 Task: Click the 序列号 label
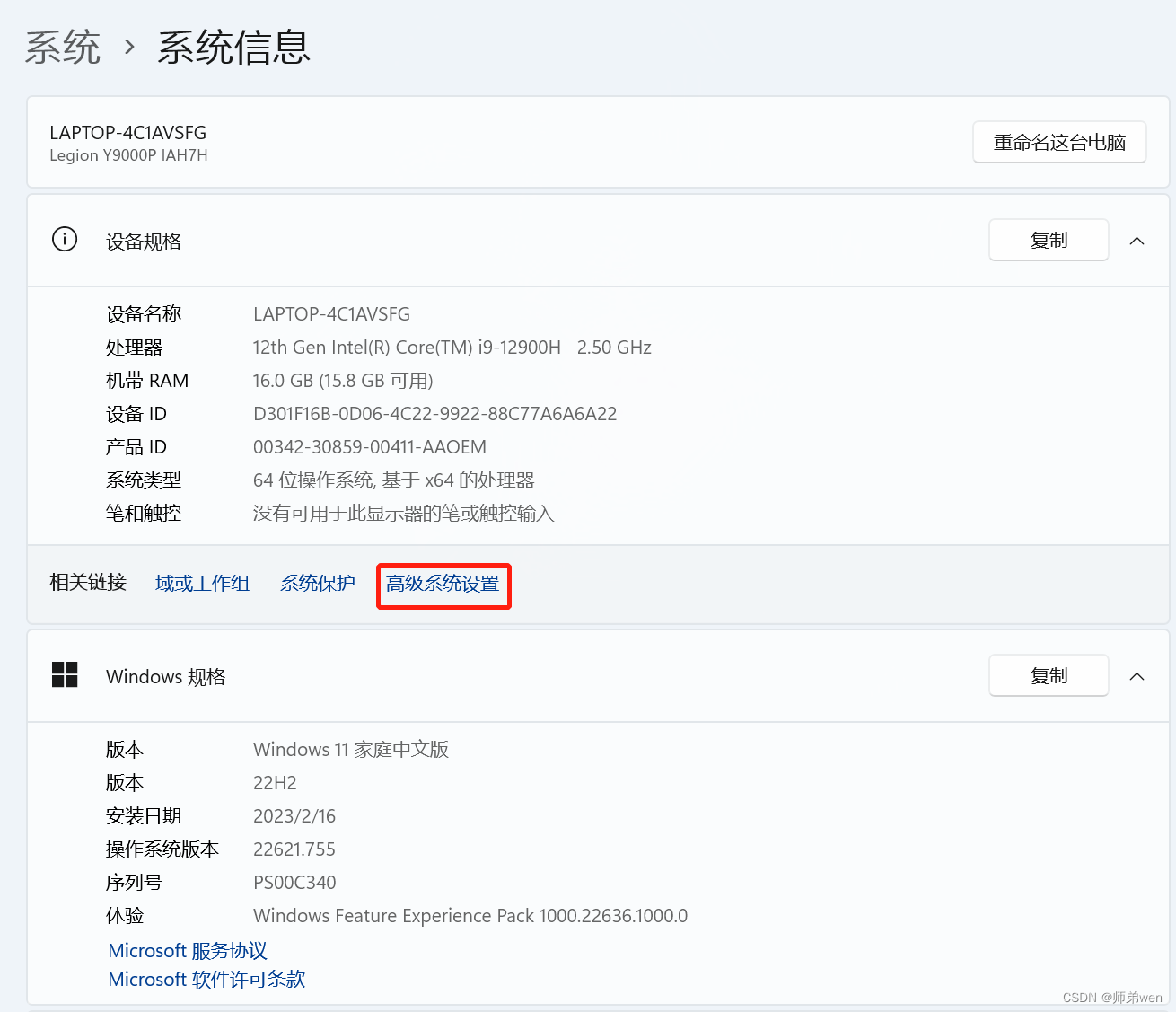click(x=135, y=883)
